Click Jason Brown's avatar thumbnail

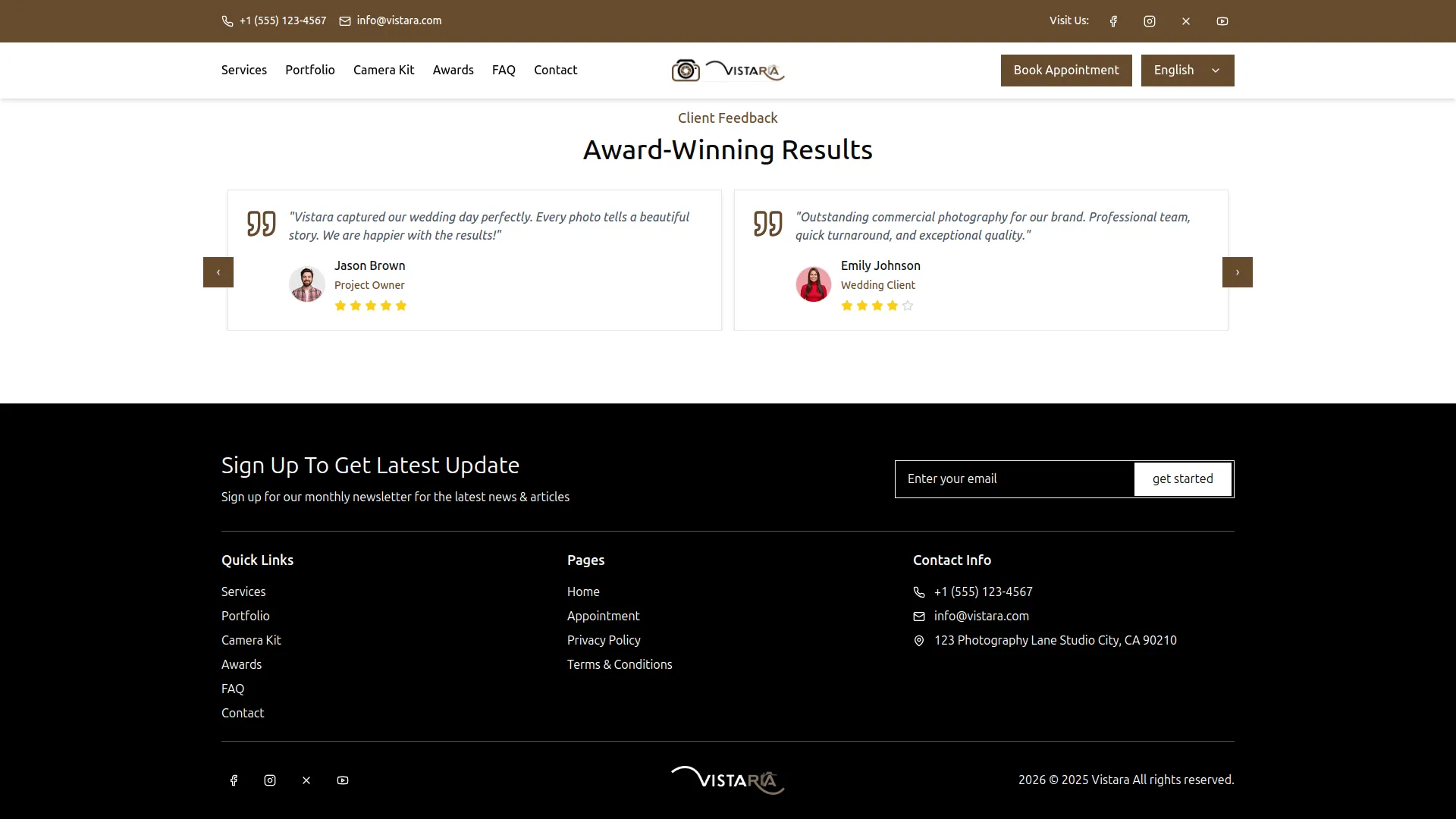307,284
